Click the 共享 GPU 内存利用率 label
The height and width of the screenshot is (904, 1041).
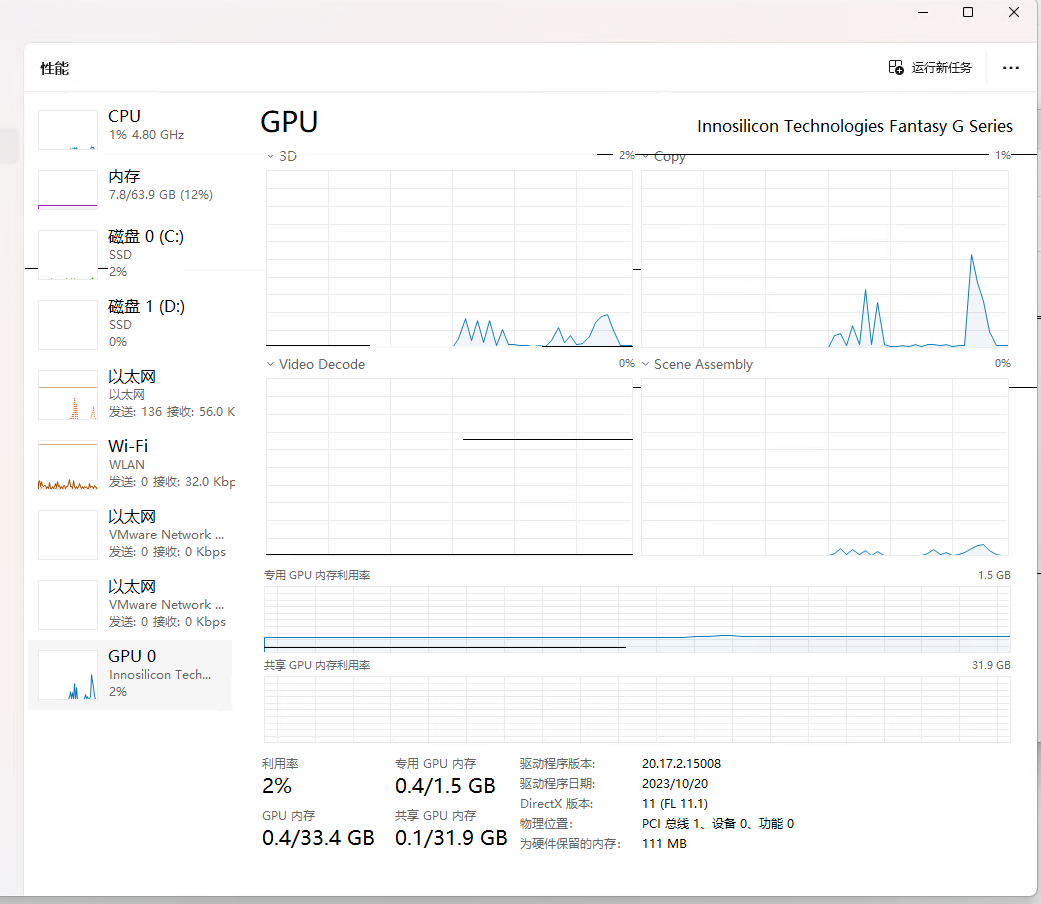coord(317,665)
